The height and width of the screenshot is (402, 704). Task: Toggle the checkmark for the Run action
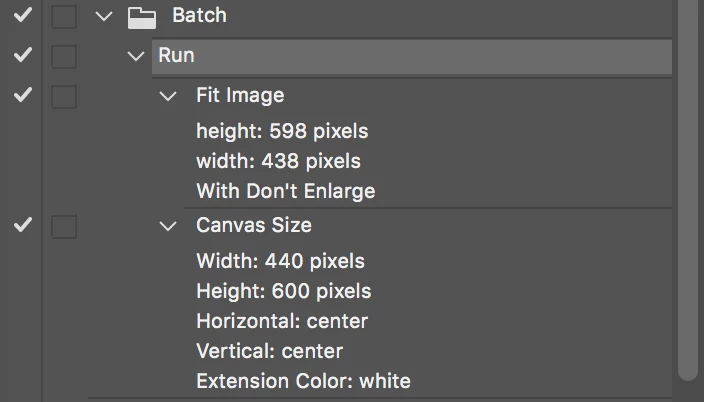coord(22,55)
